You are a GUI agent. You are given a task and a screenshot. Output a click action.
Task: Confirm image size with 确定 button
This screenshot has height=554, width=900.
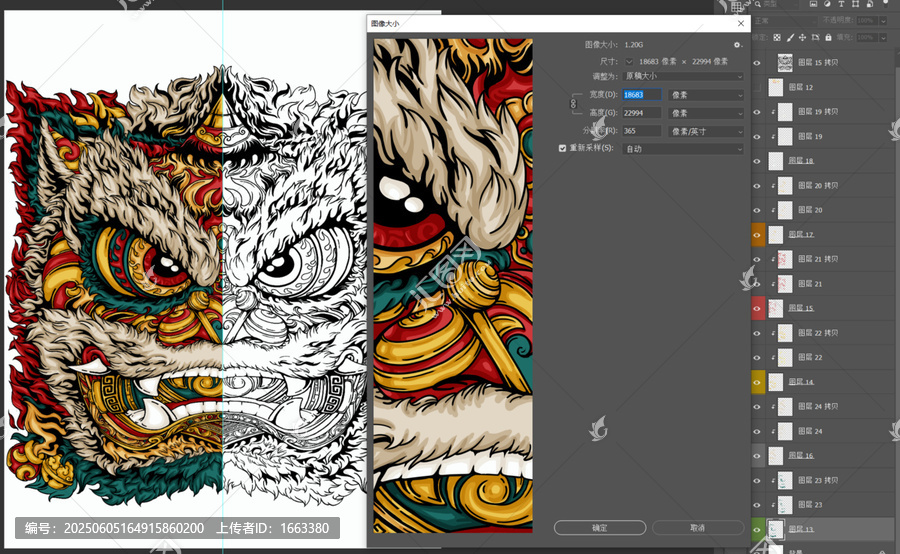click(600, 528)
